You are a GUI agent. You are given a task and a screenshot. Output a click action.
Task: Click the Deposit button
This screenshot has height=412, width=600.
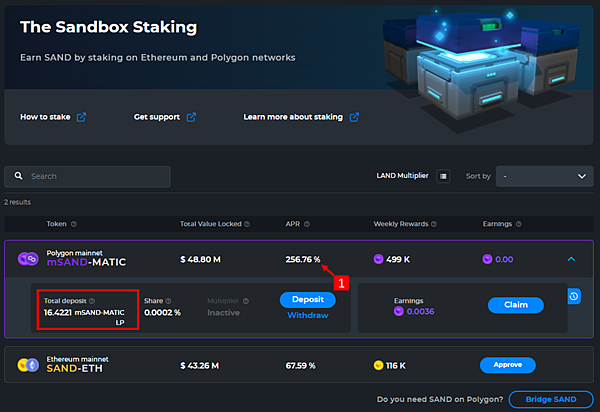tap(308, 300)
